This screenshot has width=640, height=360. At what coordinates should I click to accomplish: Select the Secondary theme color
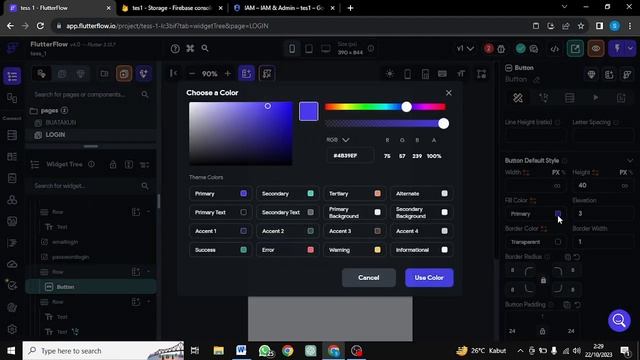tap(287, 193)
